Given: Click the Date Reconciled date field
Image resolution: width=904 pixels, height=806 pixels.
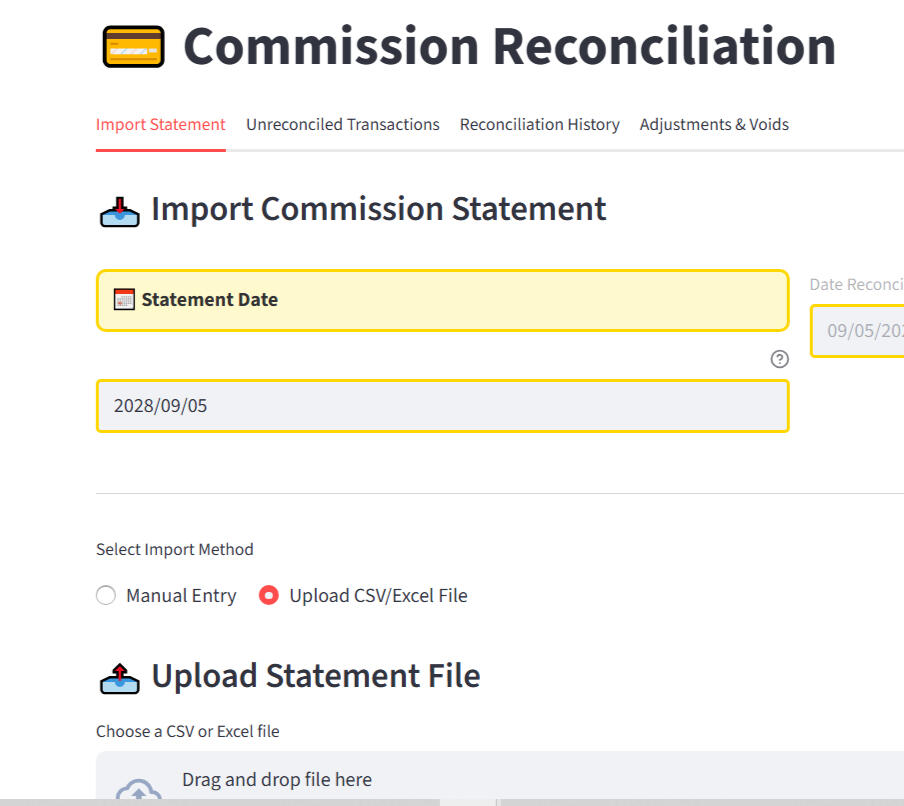Looking at the screenshot, I should pos(860,331).
